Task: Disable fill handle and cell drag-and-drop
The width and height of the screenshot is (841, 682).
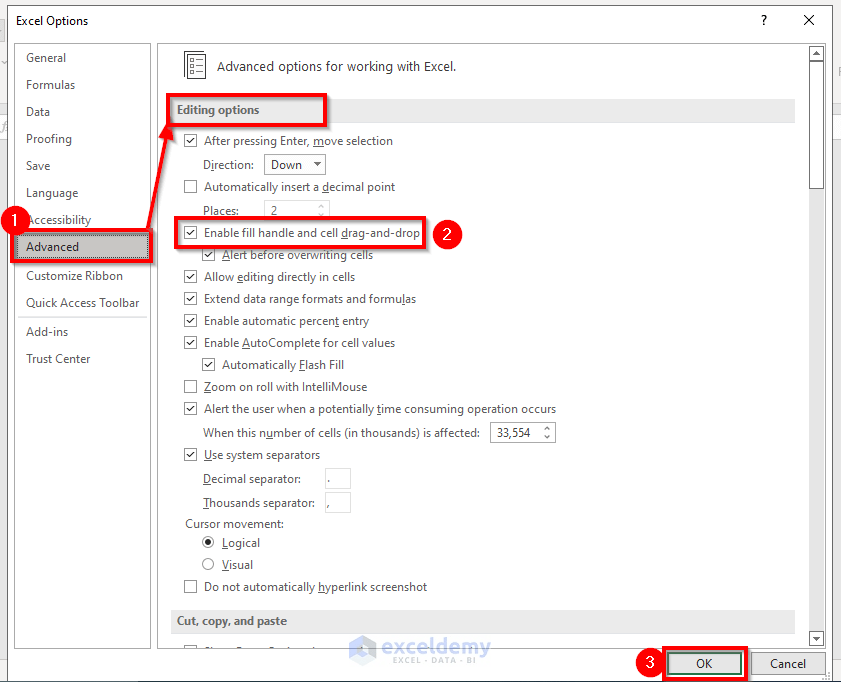Action: coord(190,232)
